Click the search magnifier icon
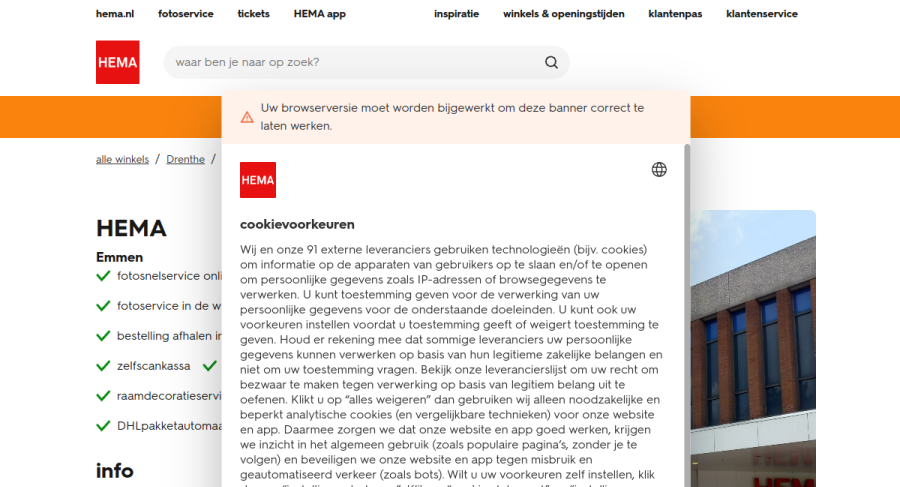Screen dimensions: 900x487 [551, 62]
